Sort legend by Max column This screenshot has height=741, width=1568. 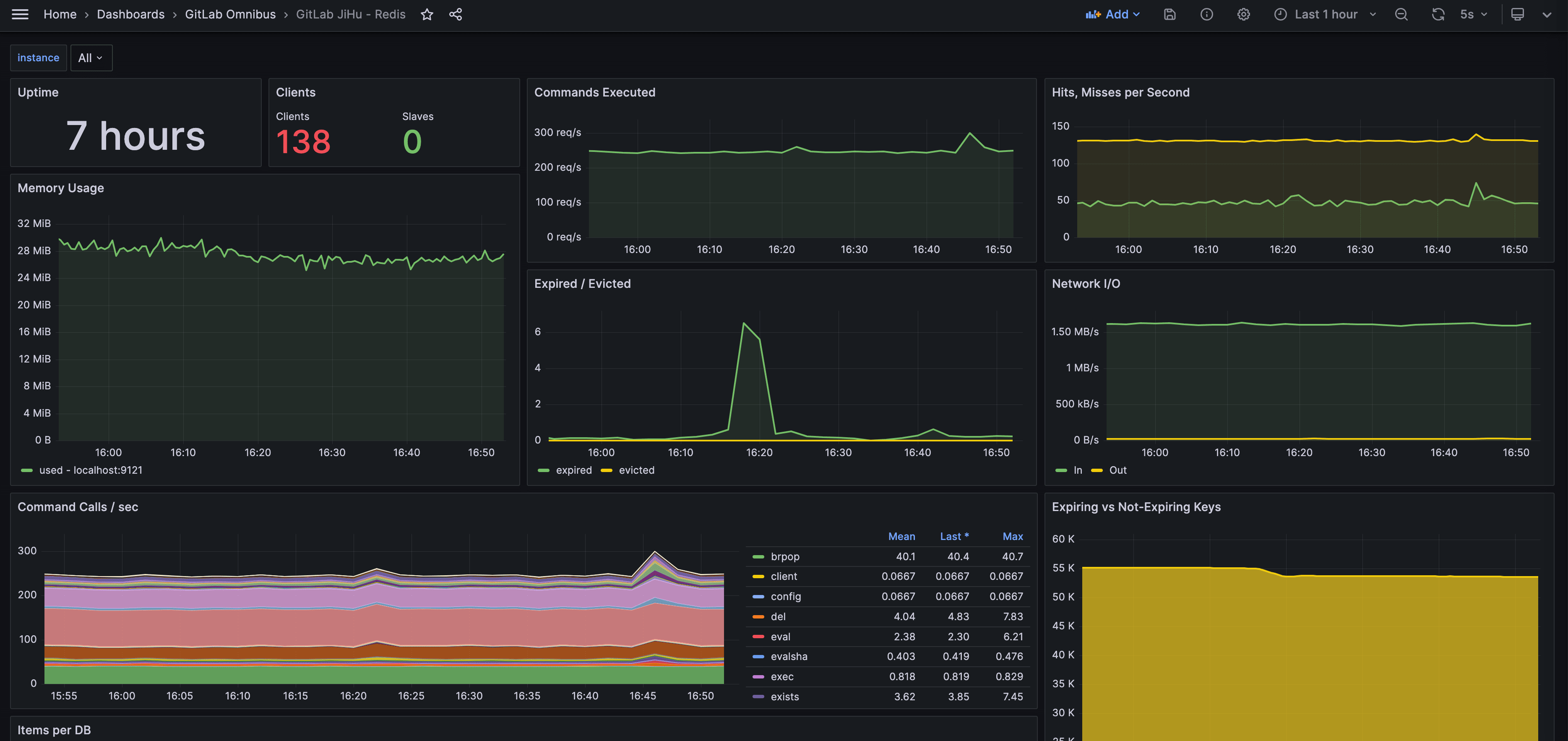(x=1012, y=536)
